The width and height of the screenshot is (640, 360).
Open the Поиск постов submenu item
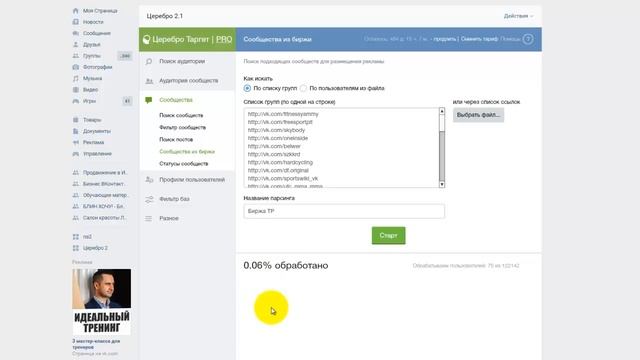click(176, 140)
